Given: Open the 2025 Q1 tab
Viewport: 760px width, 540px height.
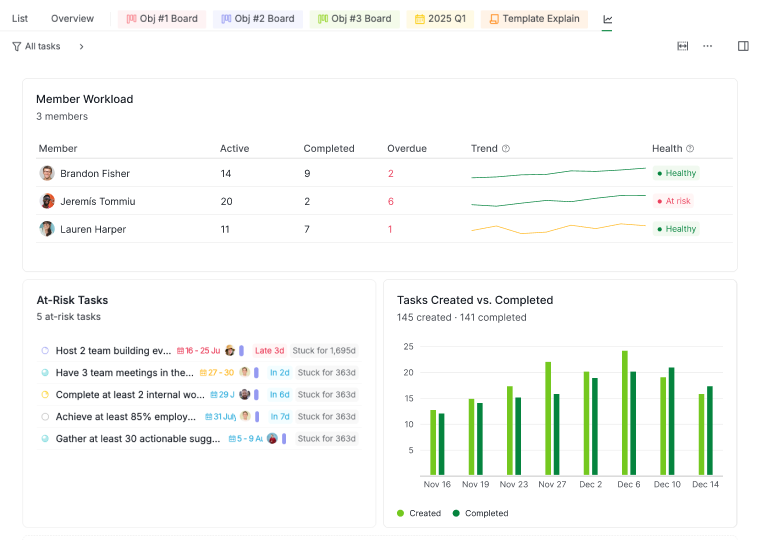Looking at the screenshot, I should [440, 19].
